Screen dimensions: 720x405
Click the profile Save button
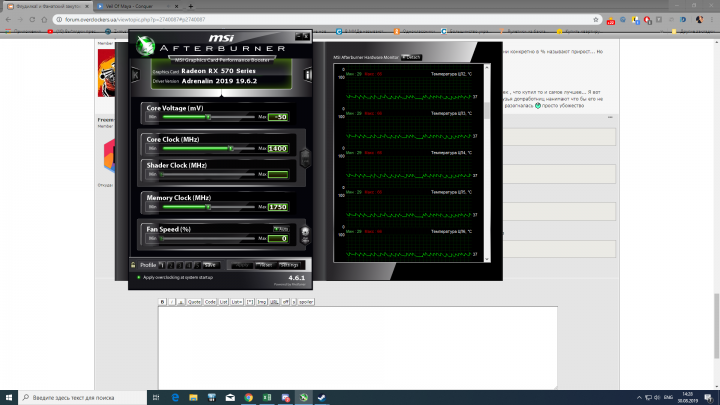(x=211, y=265)
